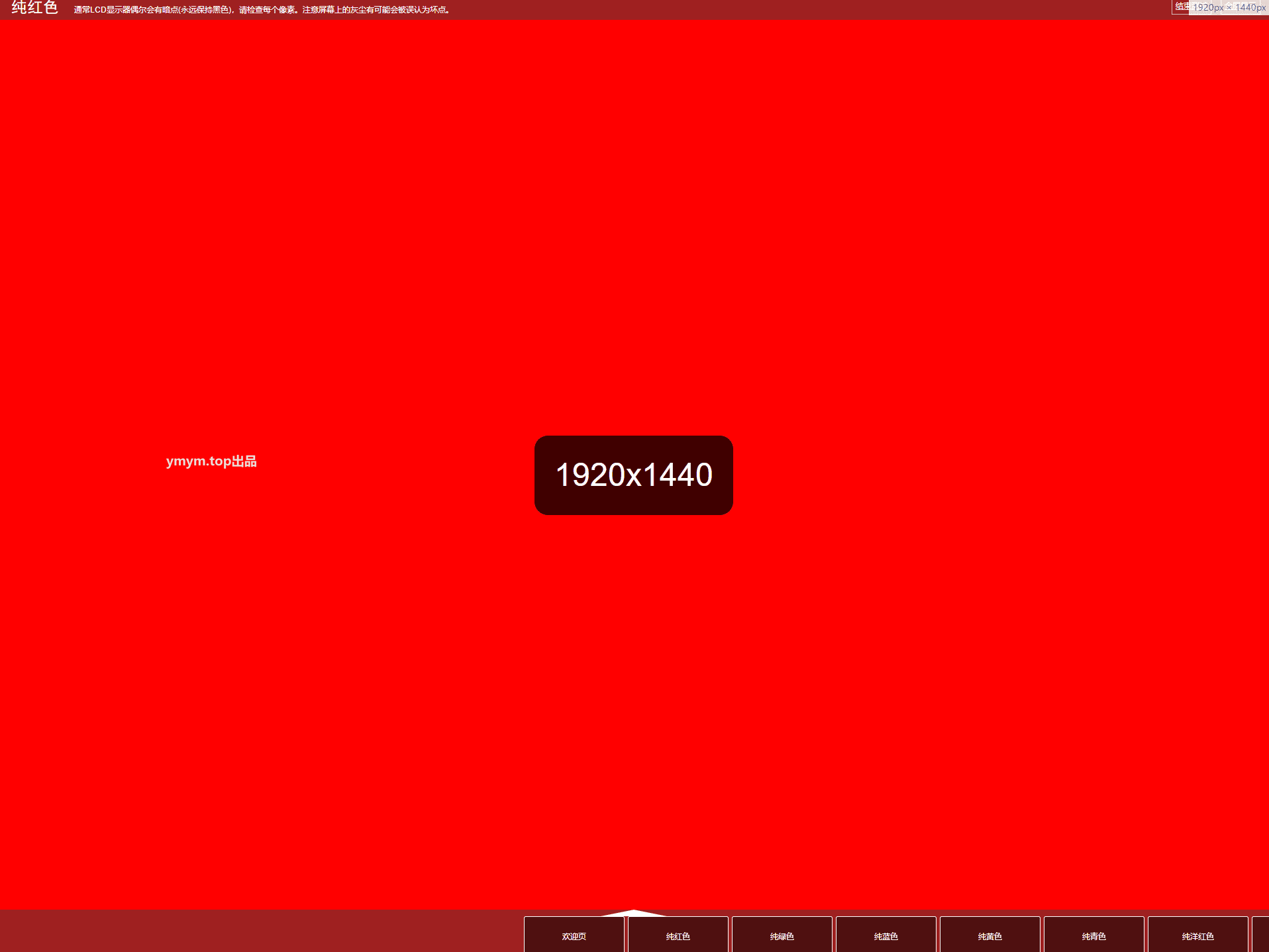The width and height of the screenshot is (1269, 952).
Task: Click the 结束 button in the top bar
Action: point(1181,7)
